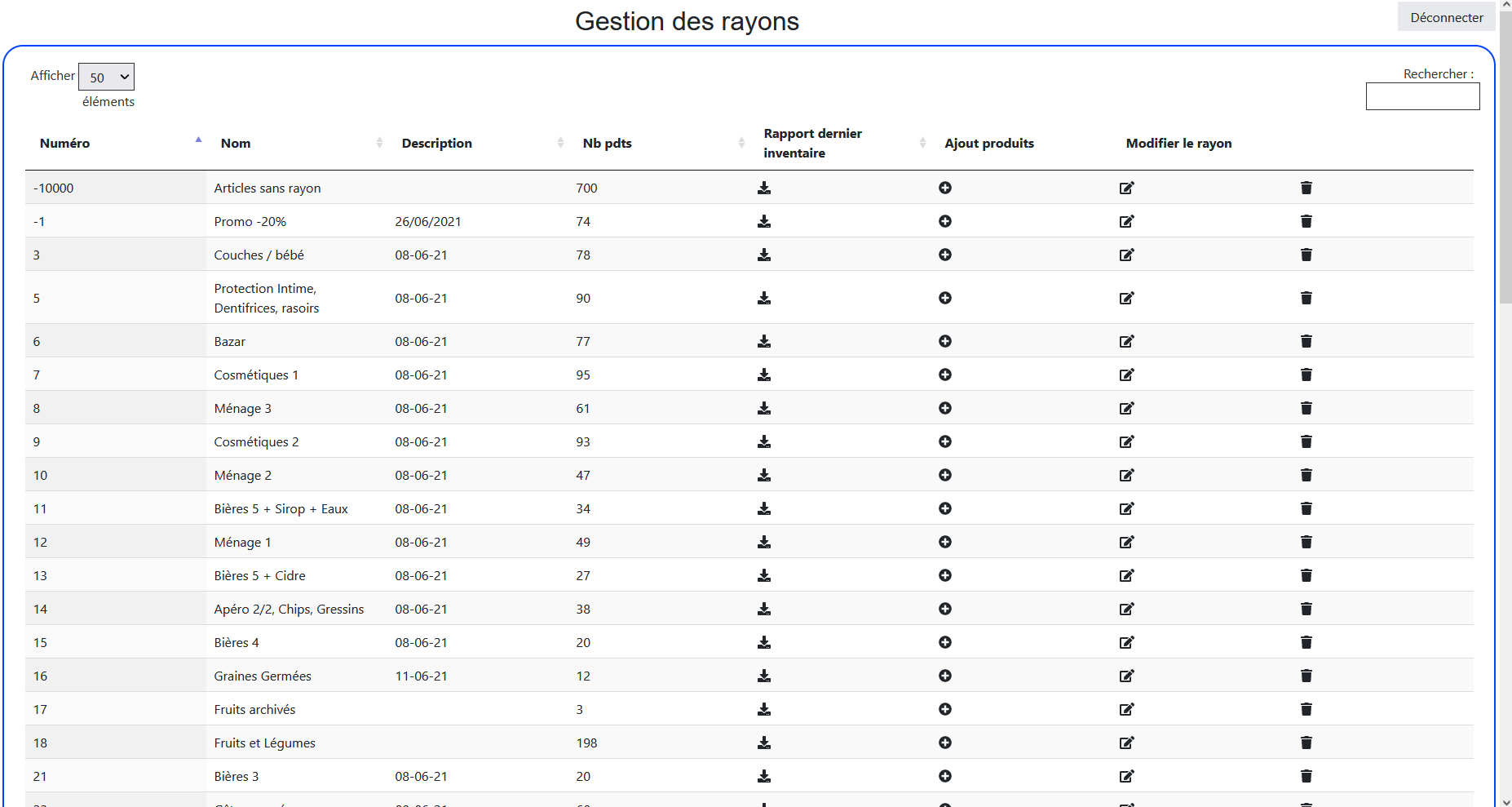Download inventory report for Promo -20%
1512x807 pixels.
pos(764,221)
